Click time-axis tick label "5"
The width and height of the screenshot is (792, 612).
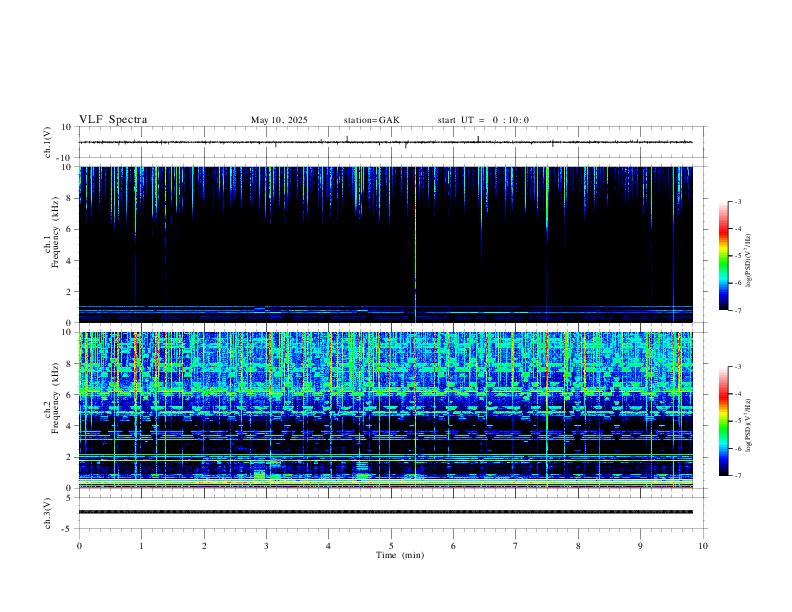coord(391,546)
